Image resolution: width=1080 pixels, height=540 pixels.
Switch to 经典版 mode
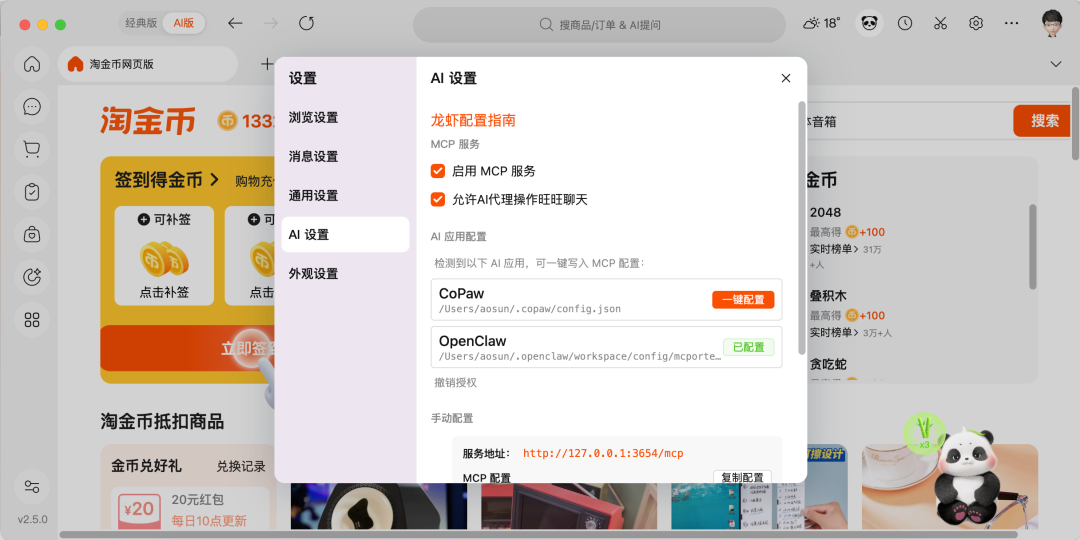coord(141,23)
